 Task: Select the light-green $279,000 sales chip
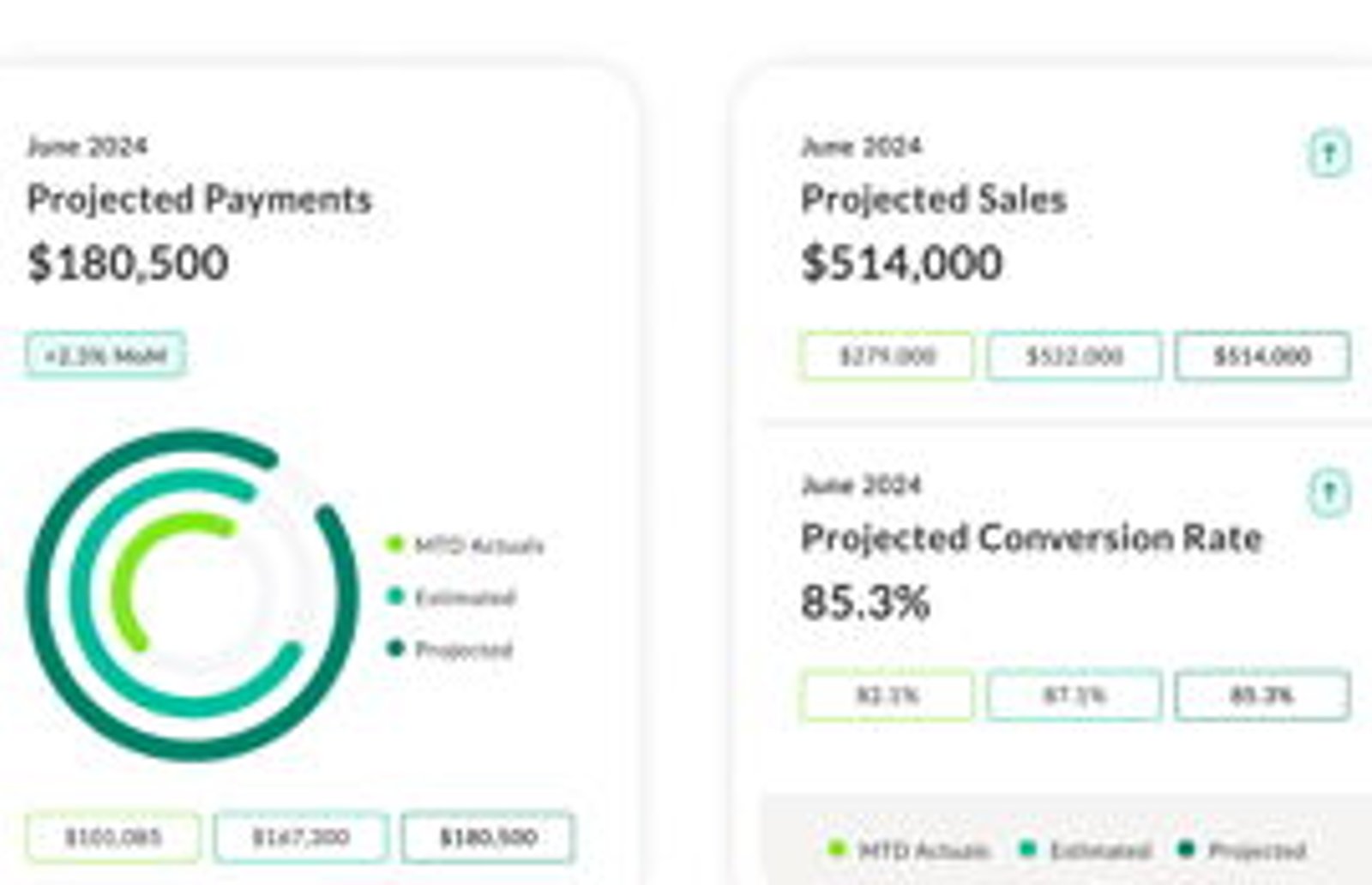(887, 356)
